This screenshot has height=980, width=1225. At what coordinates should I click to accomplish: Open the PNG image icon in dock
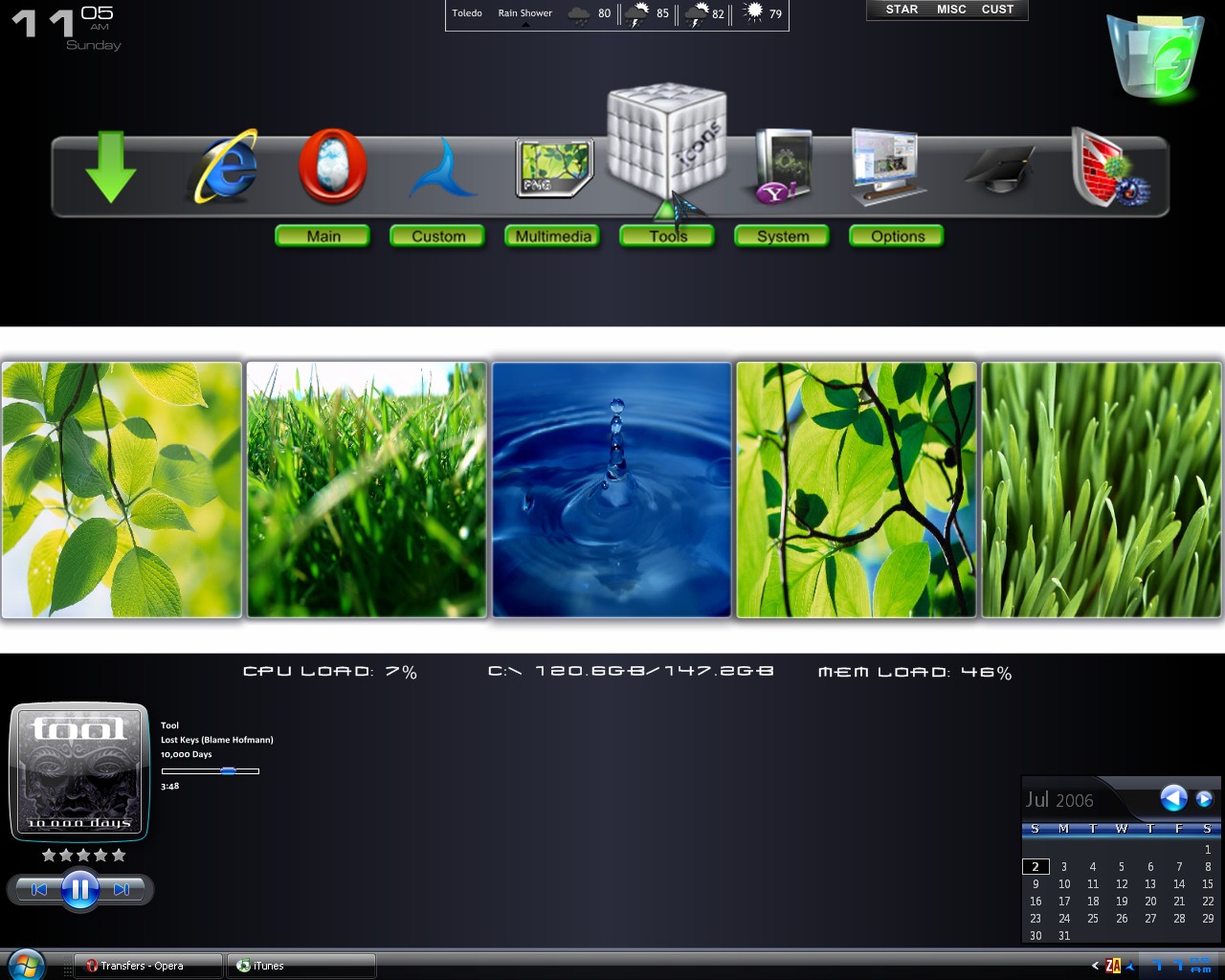(x=554, y=167)
